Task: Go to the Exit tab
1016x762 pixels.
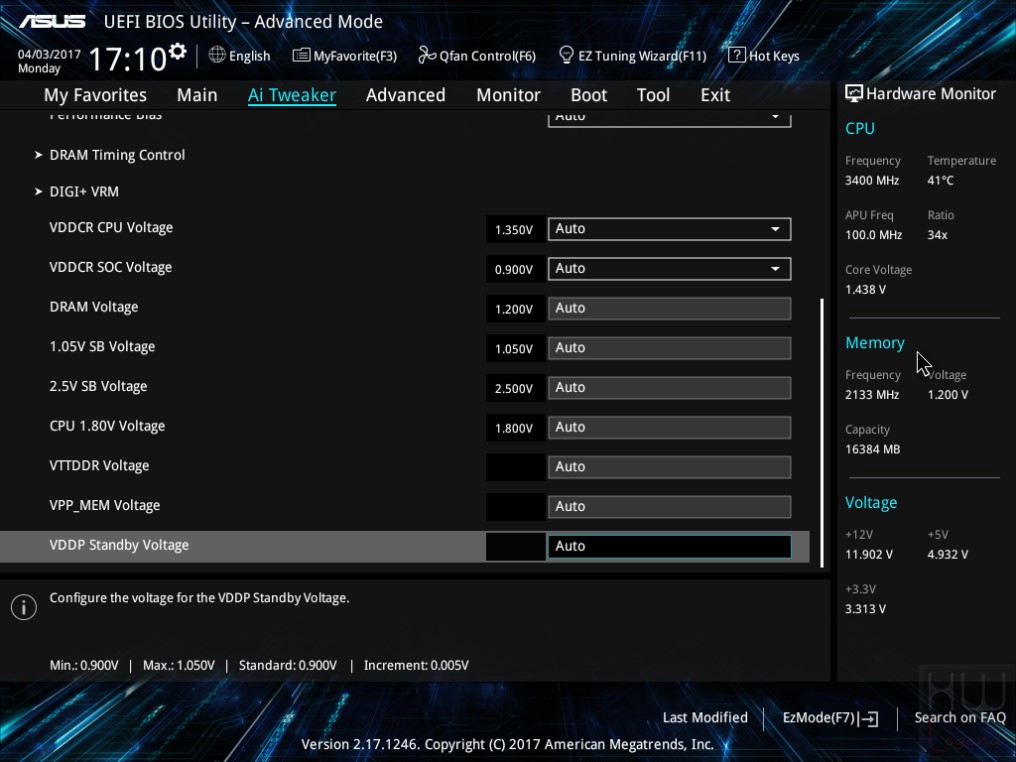Action: click(x=715, y=95)
